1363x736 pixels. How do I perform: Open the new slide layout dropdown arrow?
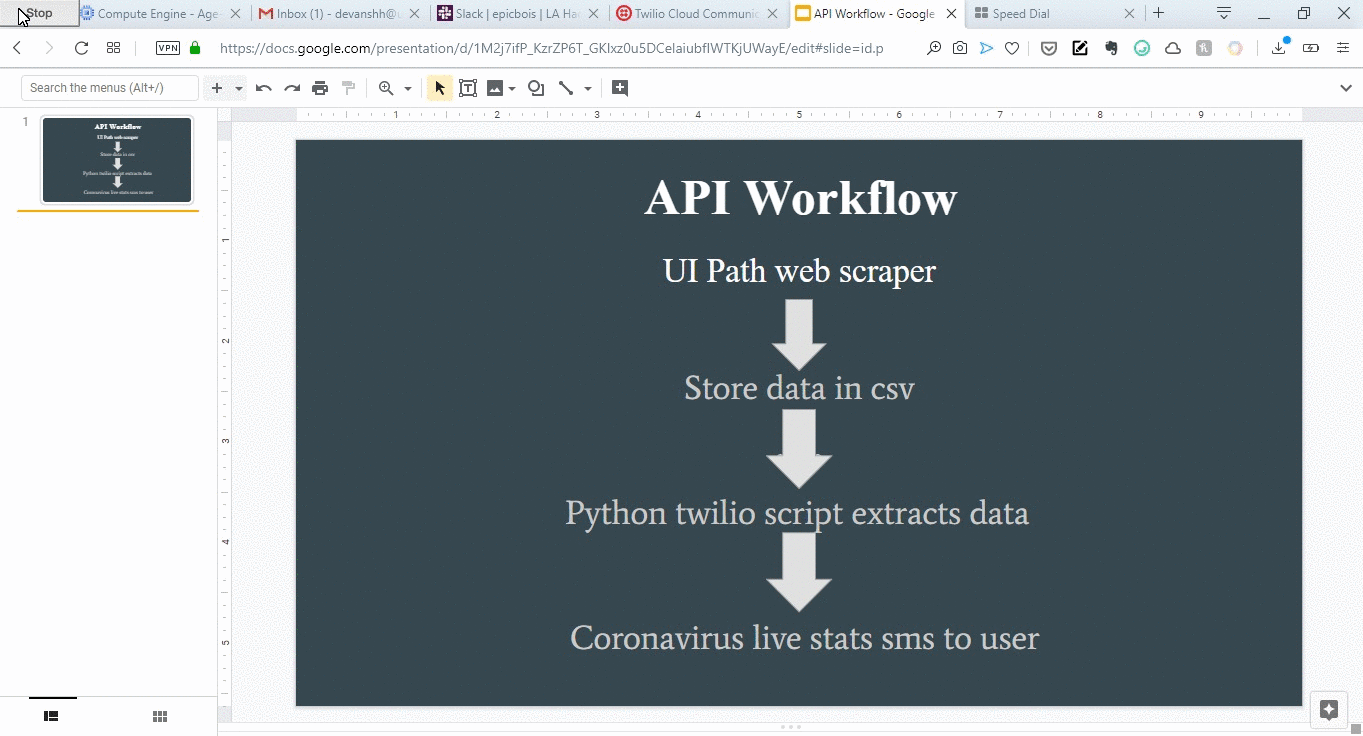pos(239,88)
